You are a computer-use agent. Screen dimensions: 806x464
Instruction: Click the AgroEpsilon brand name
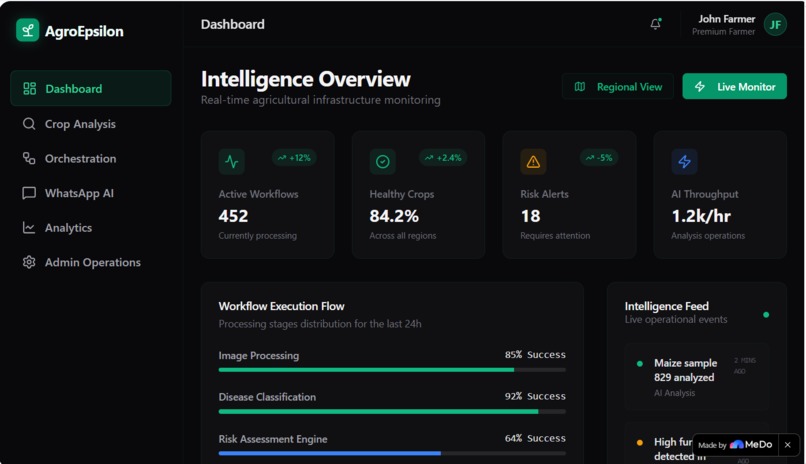(84, 31)
